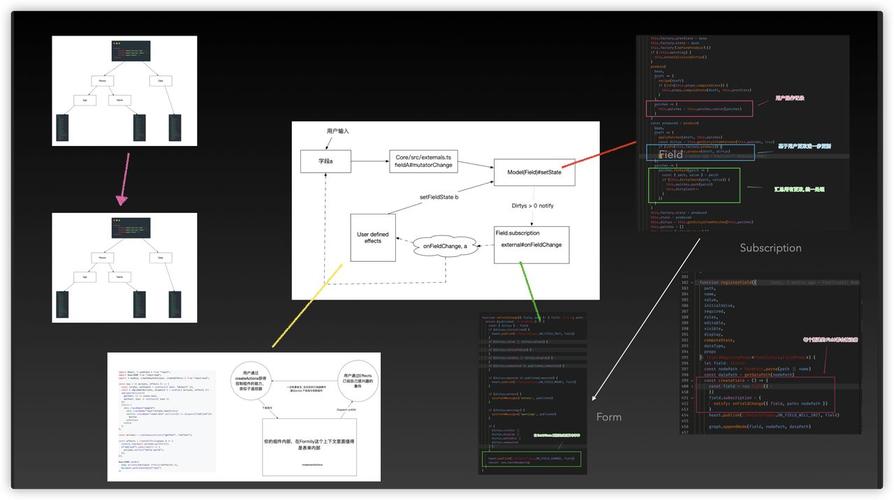Select the effects circle in bottom diagram
Viewport: 894px width, 500px height.
(x=357, y=380)
